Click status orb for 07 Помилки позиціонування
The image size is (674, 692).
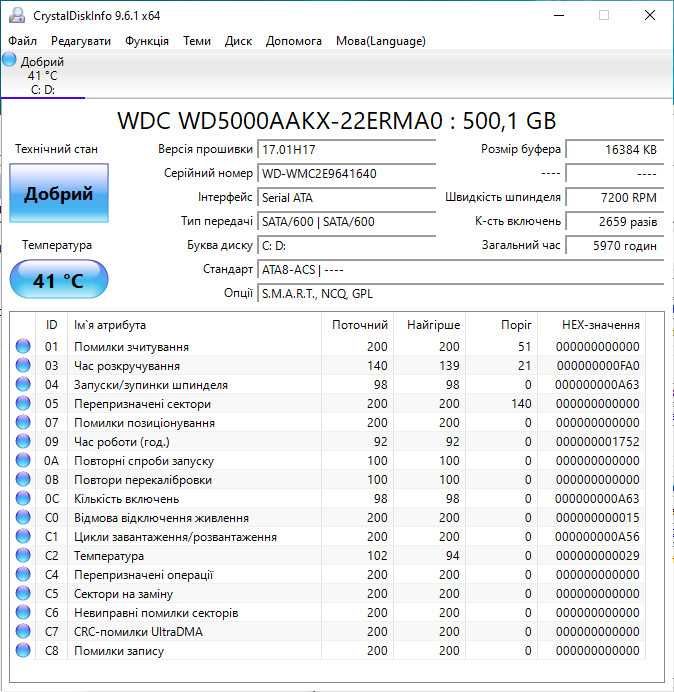(x=23, y=422)
